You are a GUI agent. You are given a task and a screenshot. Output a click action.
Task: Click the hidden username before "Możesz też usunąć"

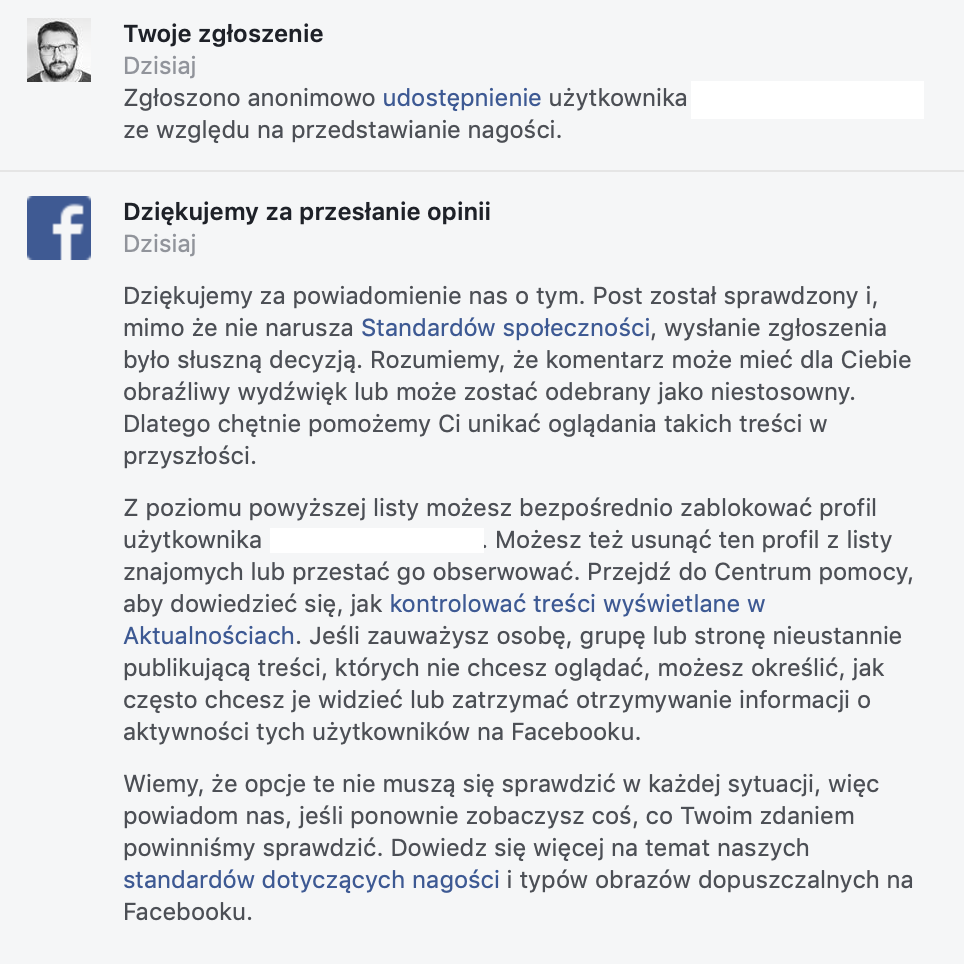(x=376, y=540)
